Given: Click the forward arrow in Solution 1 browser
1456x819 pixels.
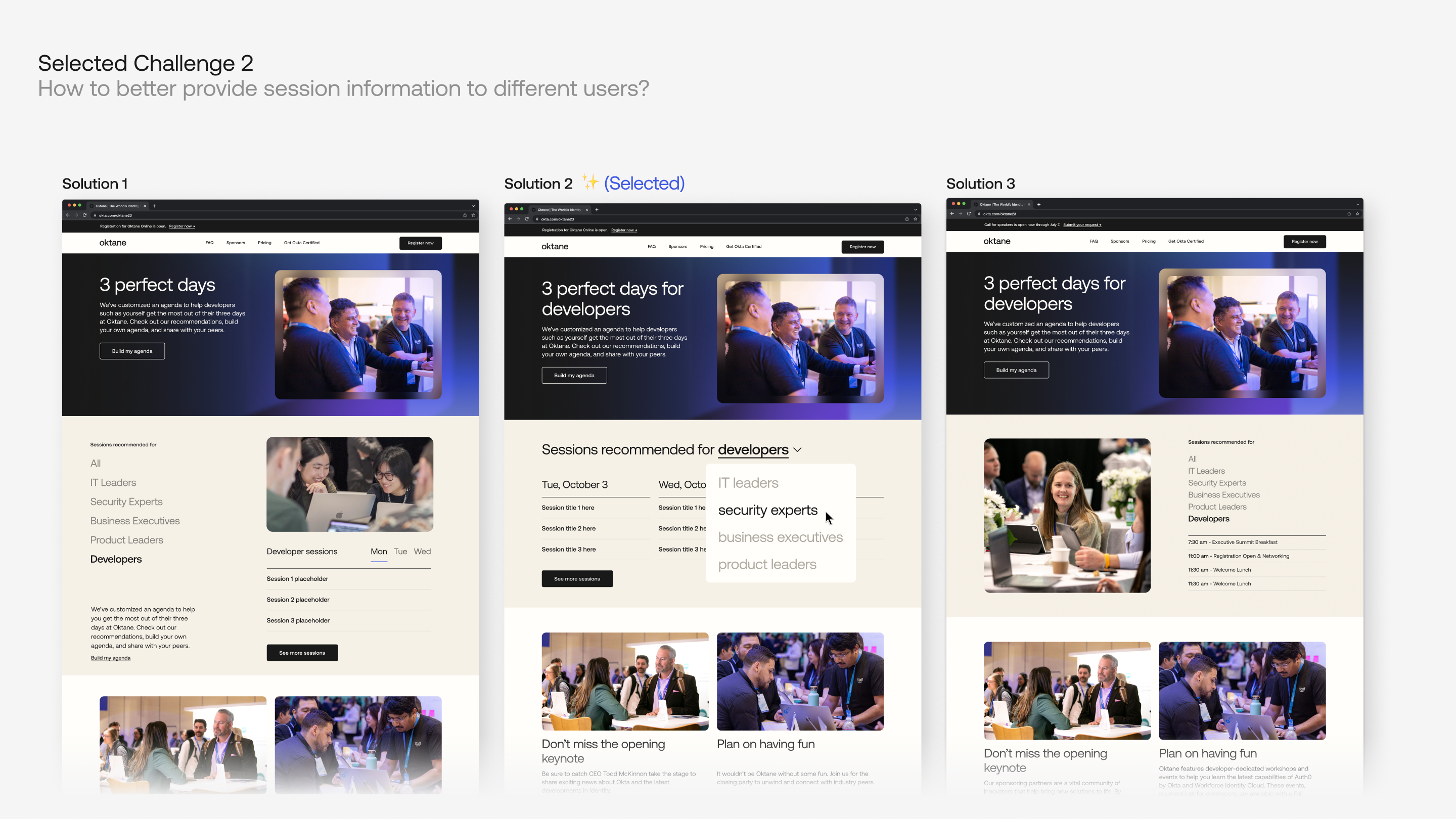Looking at the screenshot, I should pyautogui.click(x=76, y=215).
